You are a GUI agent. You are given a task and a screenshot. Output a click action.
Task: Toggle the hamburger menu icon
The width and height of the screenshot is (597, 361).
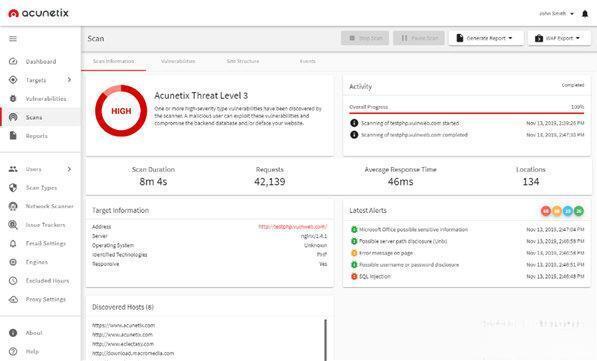pyautogui.click(x=13, y=38)
